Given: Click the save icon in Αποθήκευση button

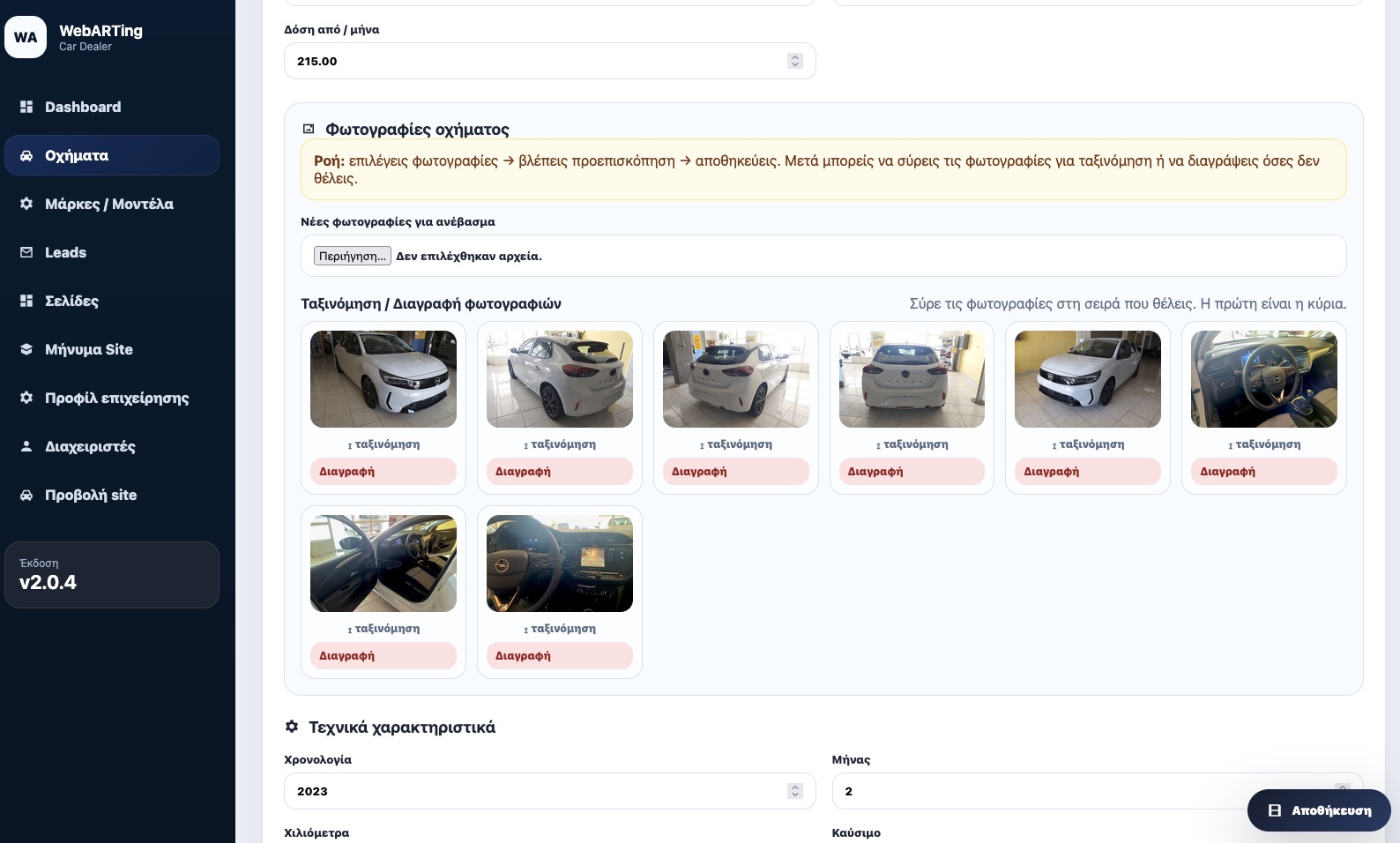Looking at the screenshot, I should point(1275,810).
